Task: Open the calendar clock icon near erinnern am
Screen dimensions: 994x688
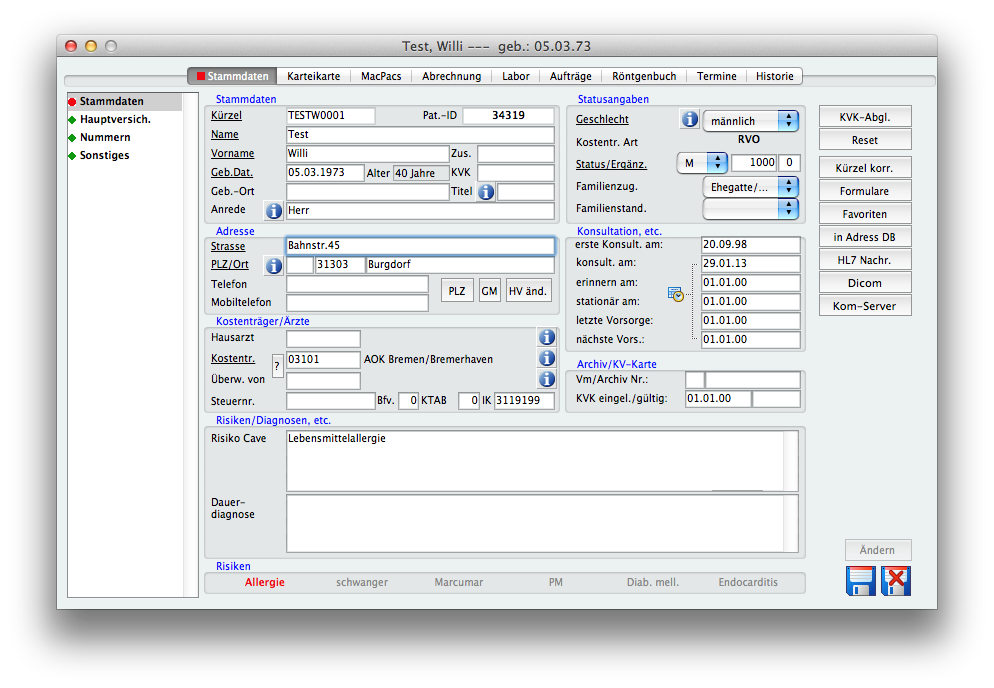Action: coord(677,294)
